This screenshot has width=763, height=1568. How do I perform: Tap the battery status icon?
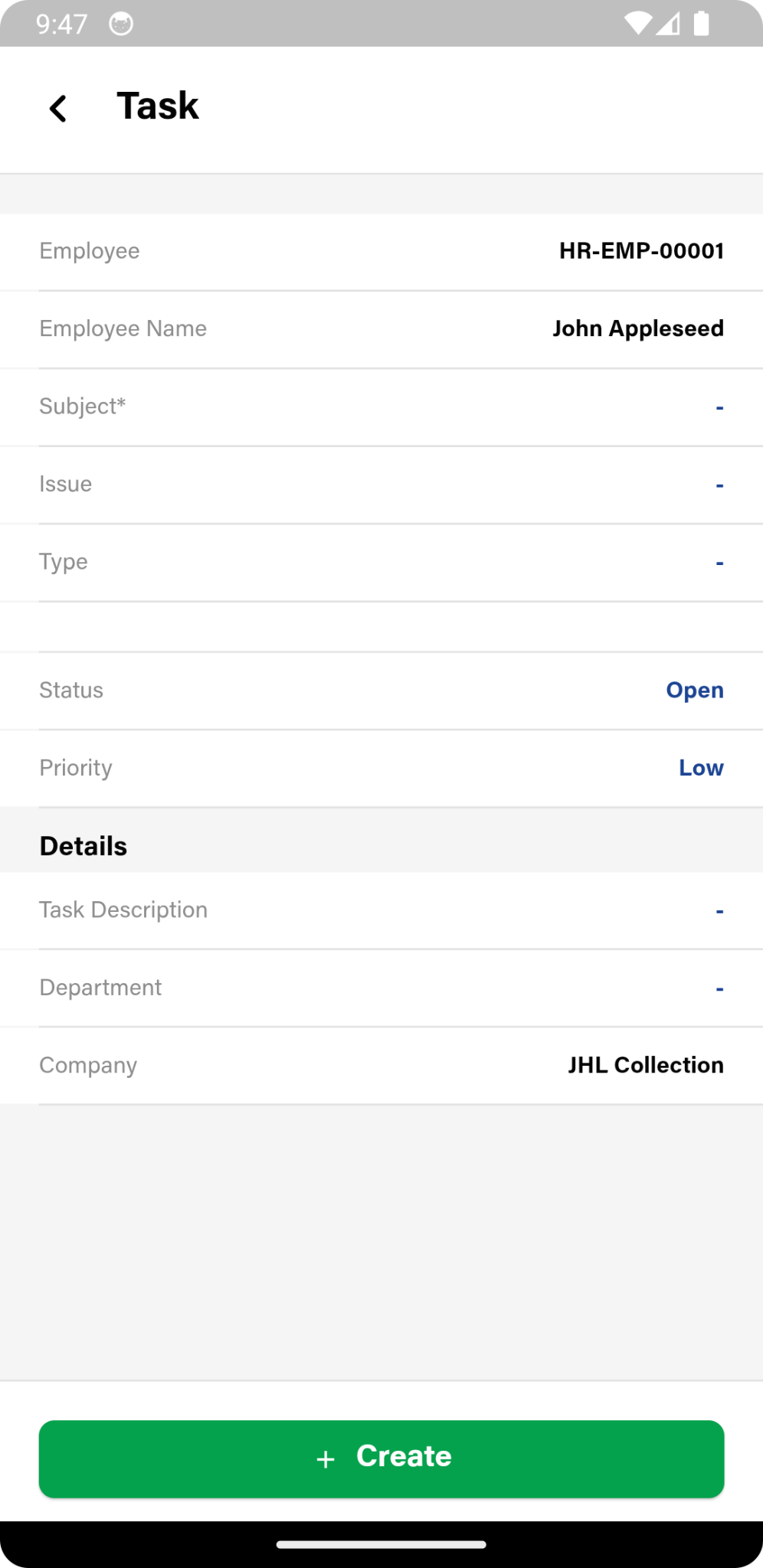701,24
